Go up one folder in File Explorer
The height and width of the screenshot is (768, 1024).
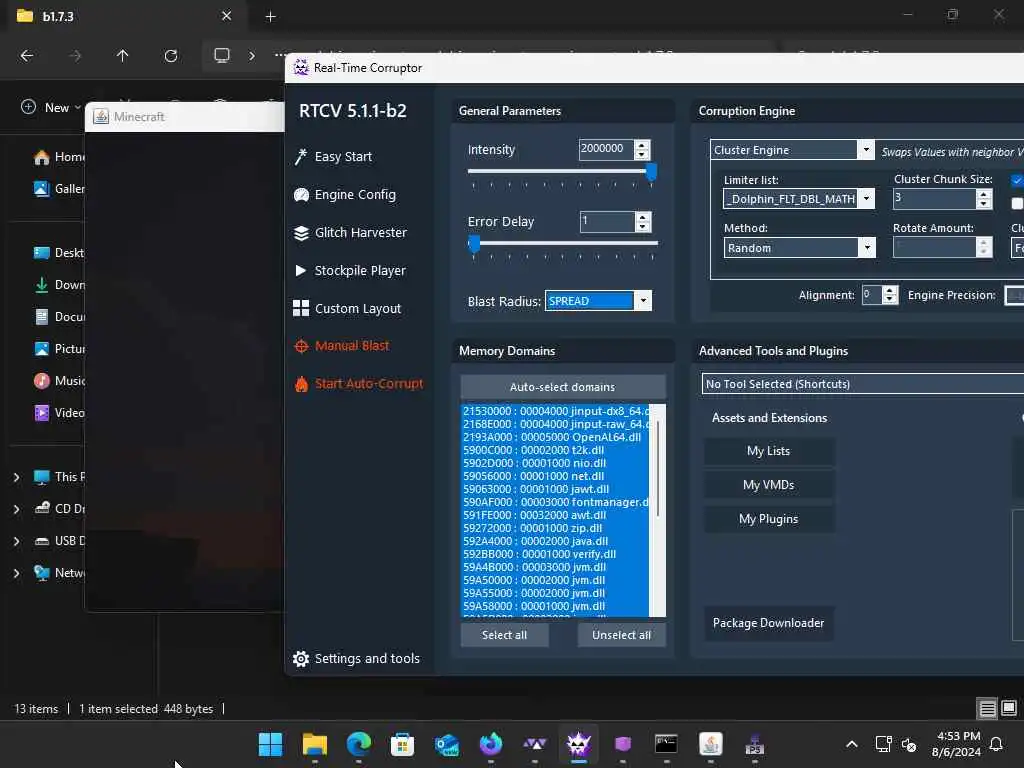[x=122, y=56]
